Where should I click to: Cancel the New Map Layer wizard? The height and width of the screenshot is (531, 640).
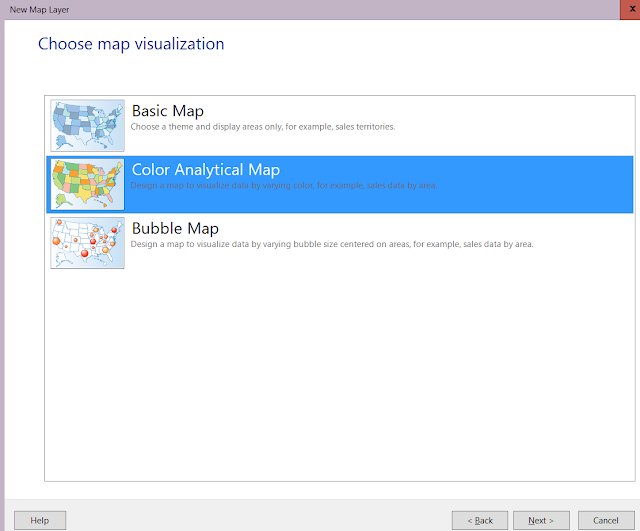click(606, 520)
